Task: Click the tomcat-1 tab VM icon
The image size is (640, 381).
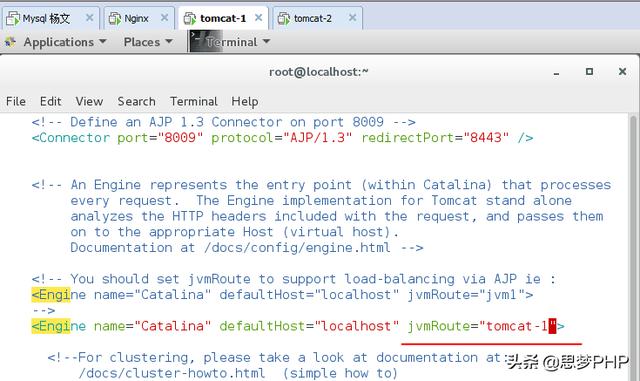Action: pyautogui.click(x=190, y=18)
